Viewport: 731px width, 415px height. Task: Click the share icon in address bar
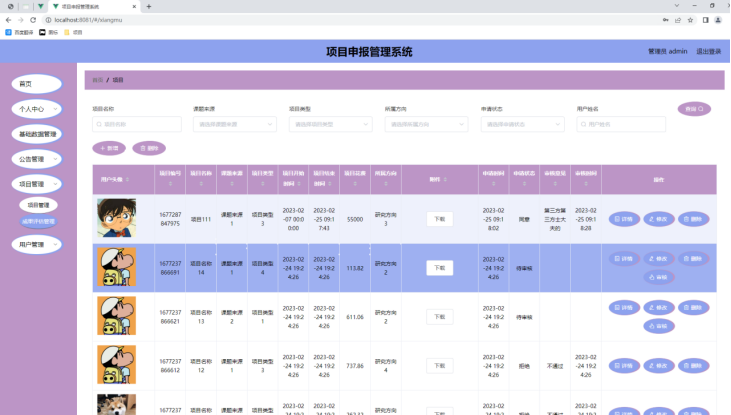pos(678,20)
